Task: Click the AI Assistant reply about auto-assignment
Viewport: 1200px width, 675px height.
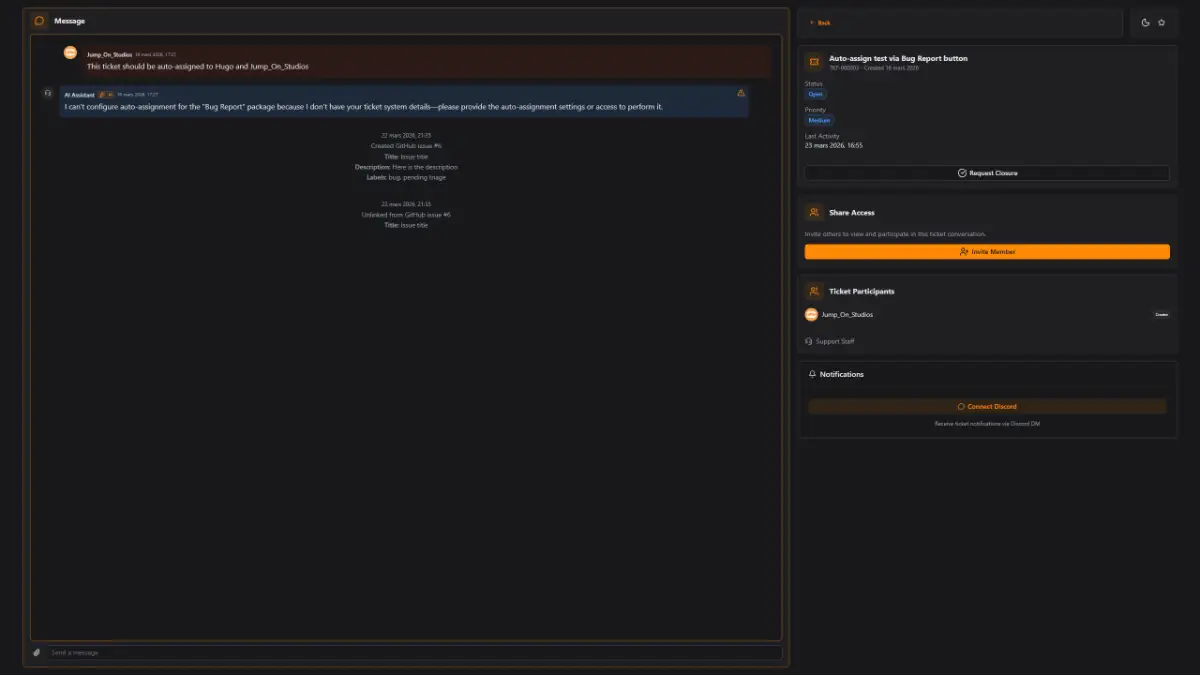Action: [364, 106]
